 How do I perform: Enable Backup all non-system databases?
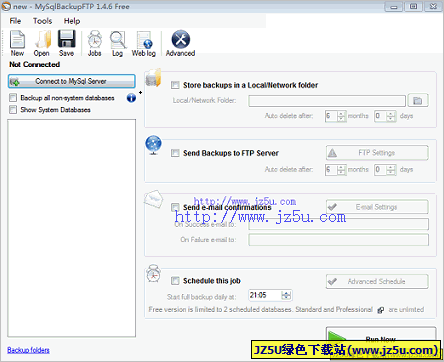[x=13, y=98]
